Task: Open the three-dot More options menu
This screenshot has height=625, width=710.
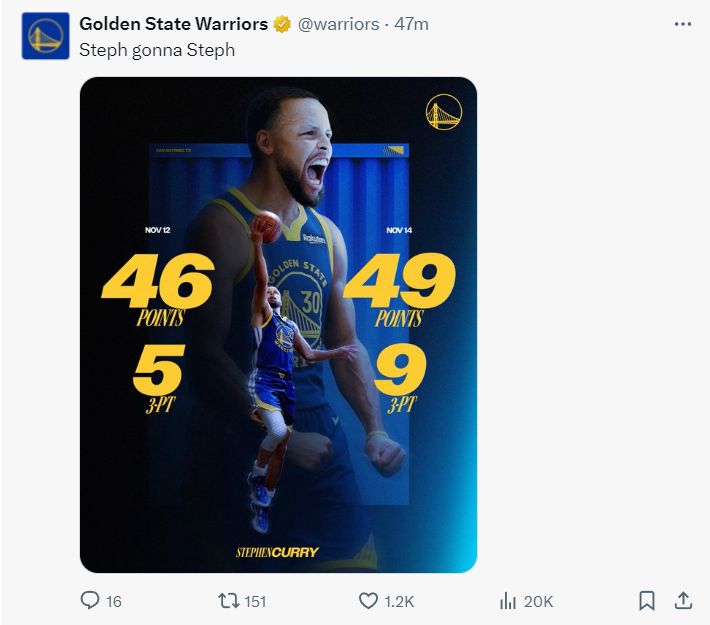Action: click(683, 24)
